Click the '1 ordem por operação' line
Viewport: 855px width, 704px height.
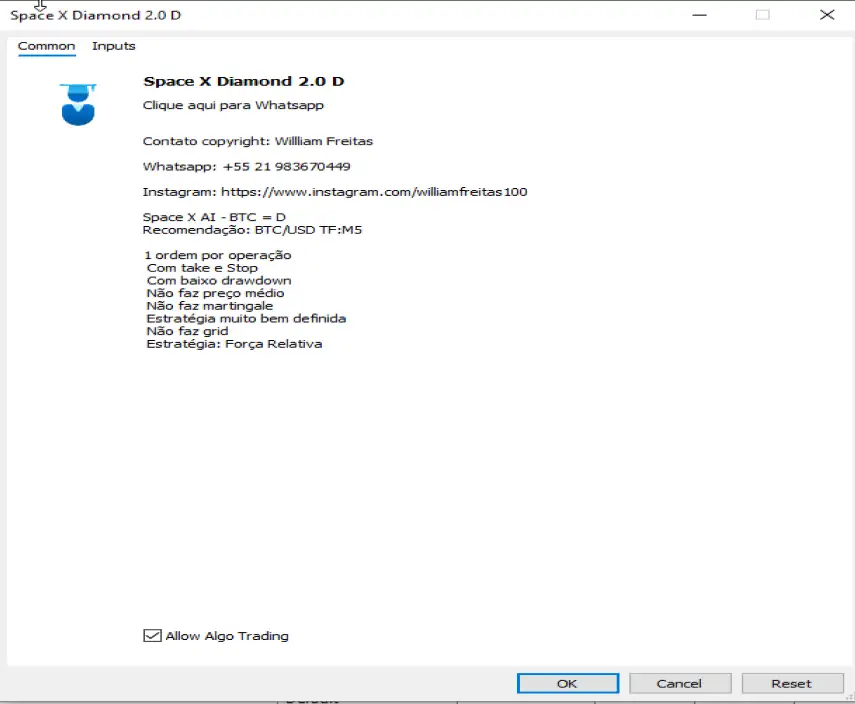coord(218,255)
